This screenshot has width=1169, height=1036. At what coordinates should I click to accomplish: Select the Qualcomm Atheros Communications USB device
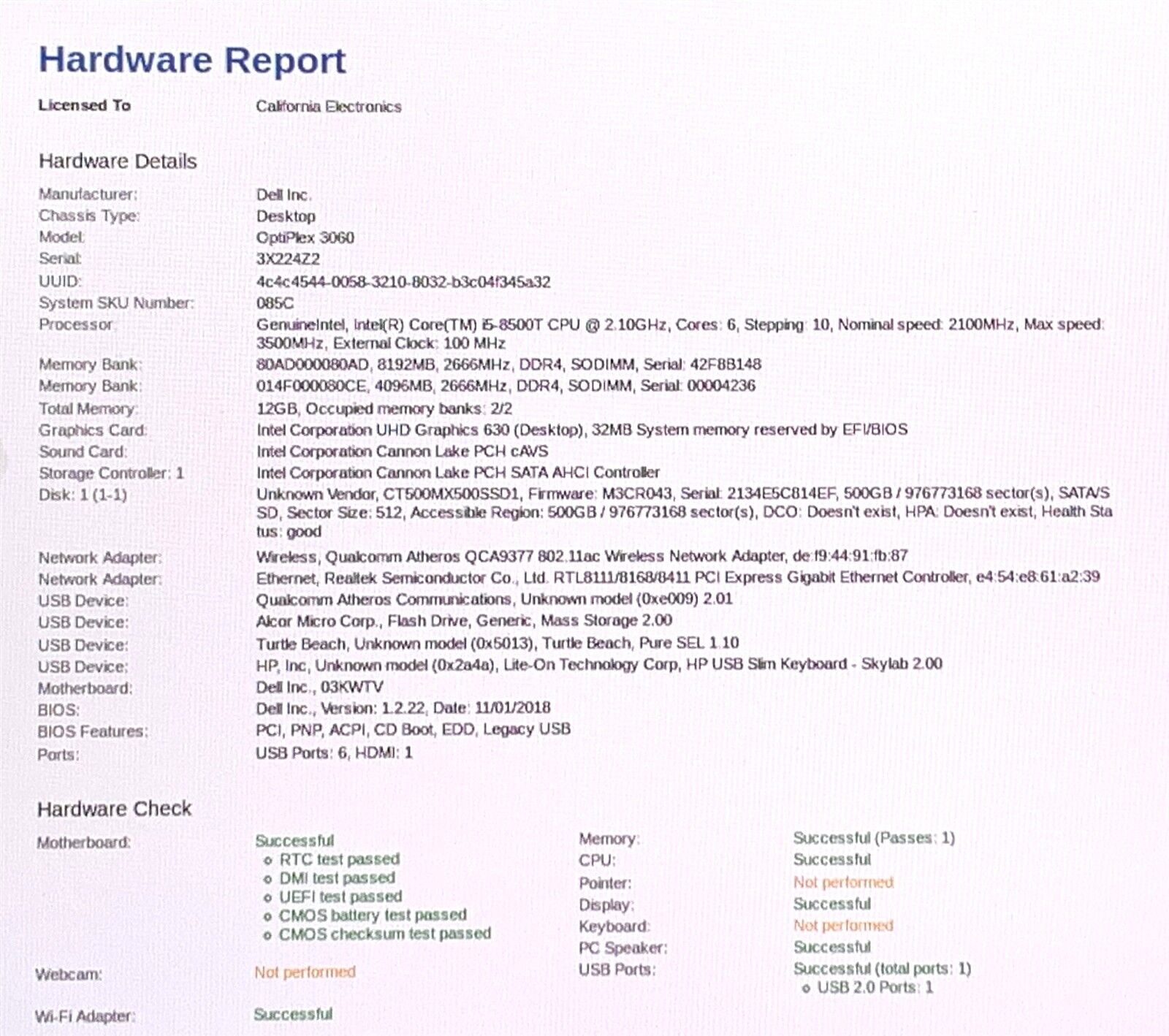pos(494,599)
